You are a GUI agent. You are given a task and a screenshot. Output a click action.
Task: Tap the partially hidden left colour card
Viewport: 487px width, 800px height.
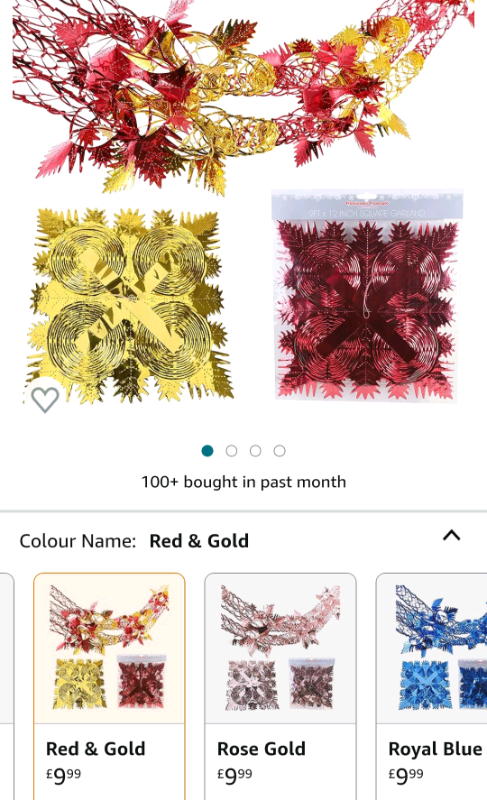click(x=7, y=686)
